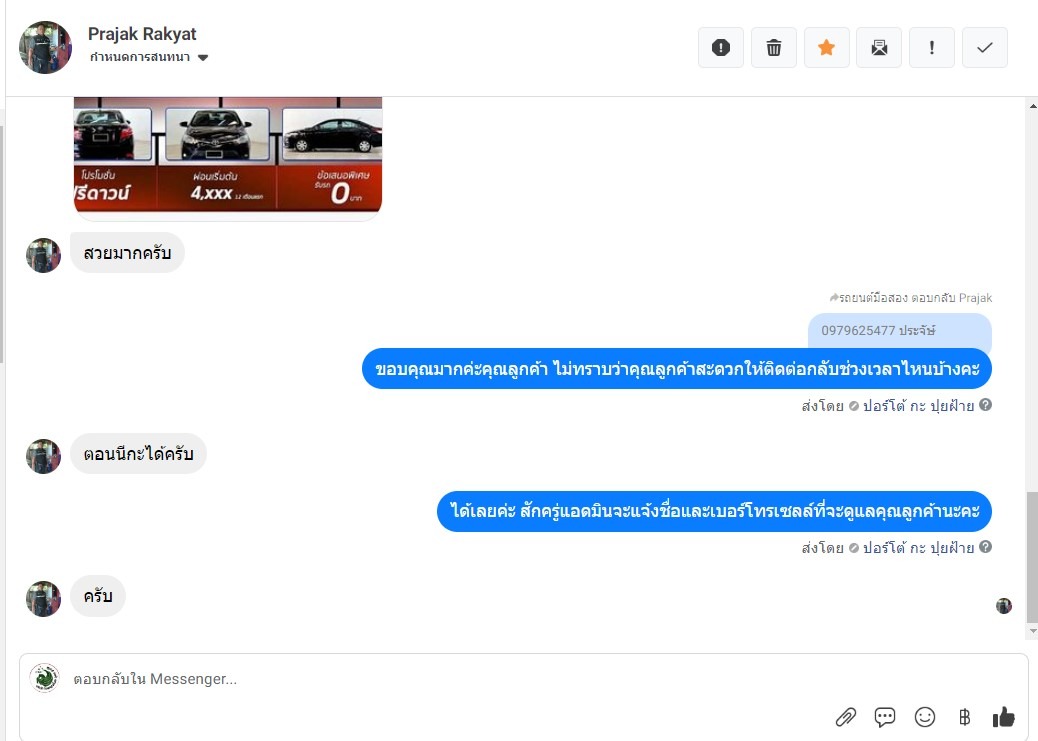Click the Baht payment request icon
The width and height of the screenshot is (1038, 741).
(964, 716)
